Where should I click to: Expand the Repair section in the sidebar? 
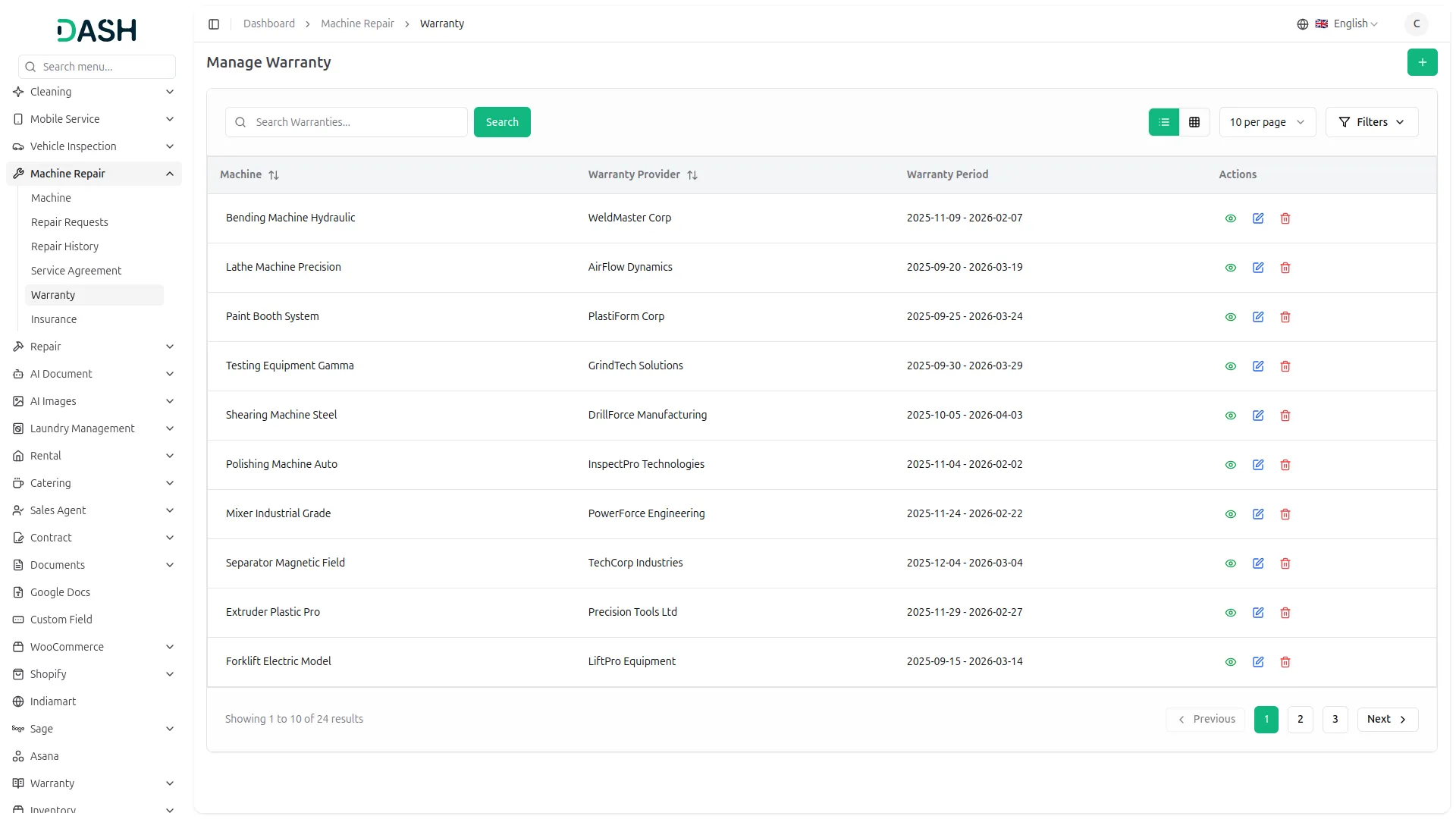[94, 347]
